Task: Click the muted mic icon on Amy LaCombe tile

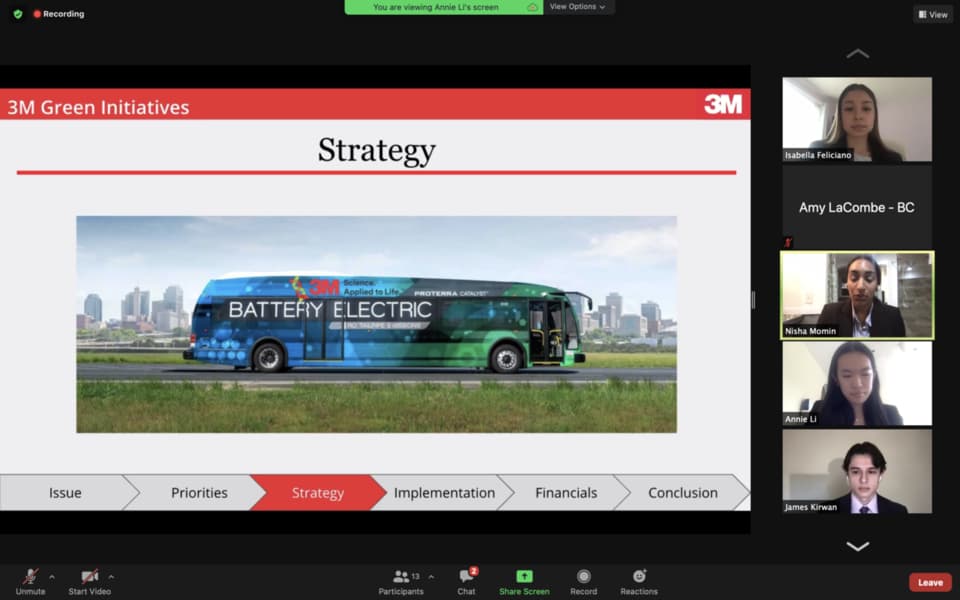Action: 788,242
